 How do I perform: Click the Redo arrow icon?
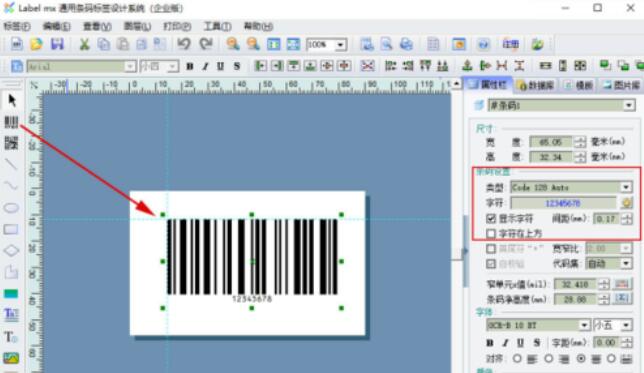pos(206,44)
